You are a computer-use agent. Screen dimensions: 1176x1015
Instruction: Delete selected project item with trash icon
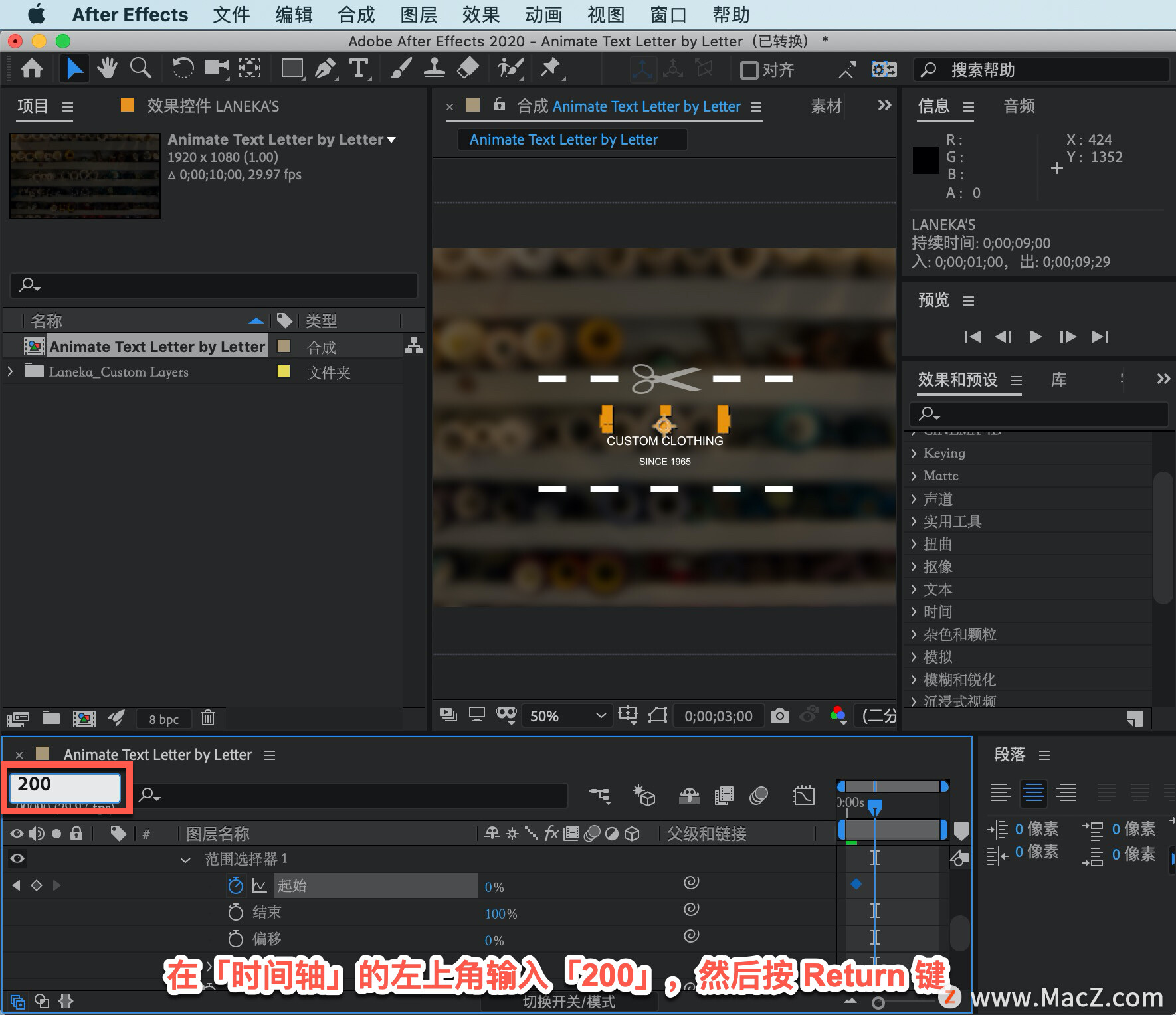[208, 718]
